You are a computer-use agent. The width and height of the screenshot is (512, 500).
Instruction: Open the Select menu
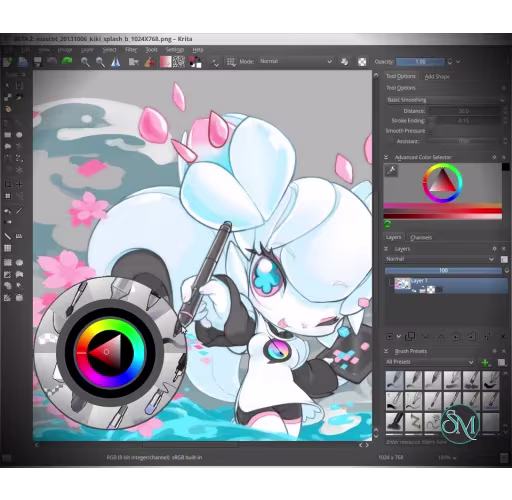pos(109,50)
